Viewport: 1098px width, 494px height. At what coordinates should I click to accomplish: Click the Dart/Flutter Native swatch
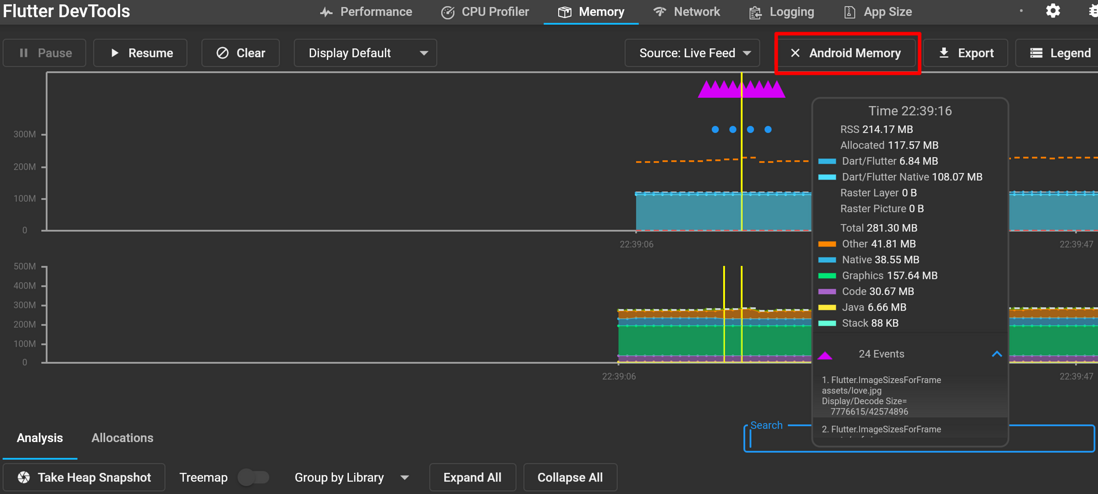[x=827, y=177]
